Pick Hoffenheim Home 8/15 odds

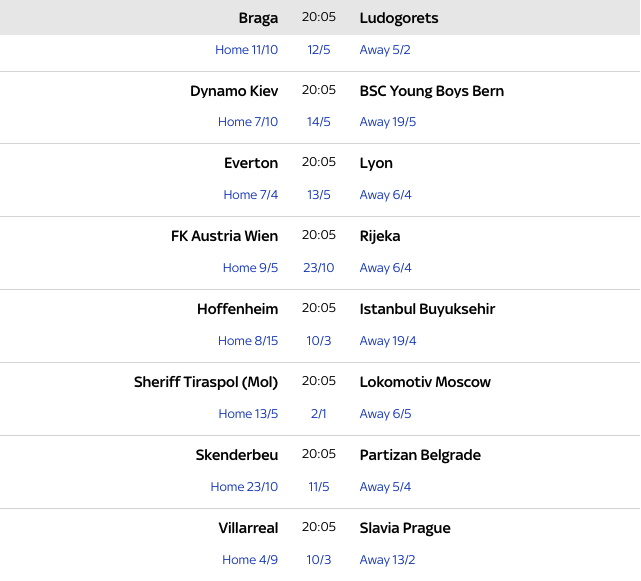[x=248, y=341]
